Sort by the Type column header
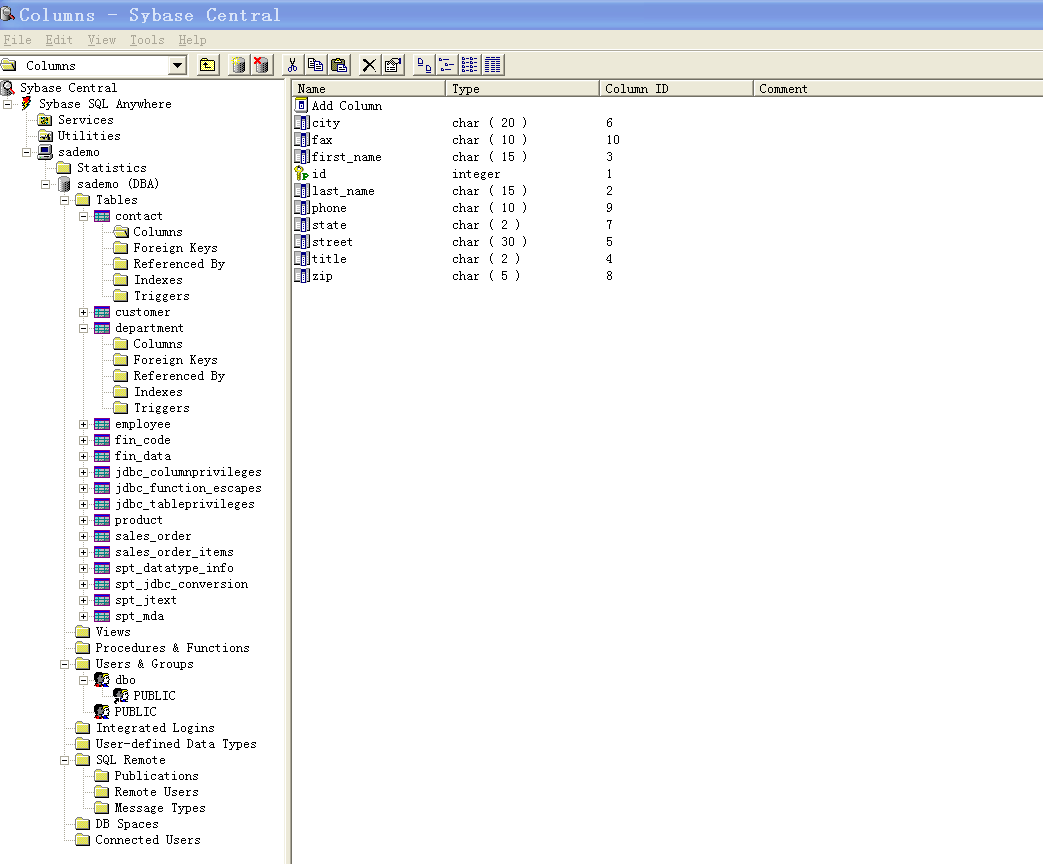Image resolution: width=1043 pixels, height=864 pixels. 522,88
